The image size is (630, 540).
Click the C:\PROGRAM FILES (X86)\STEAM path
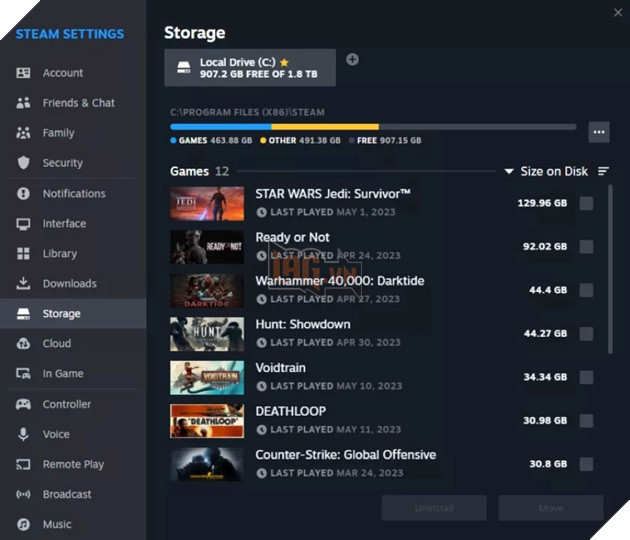coord(247,112)
